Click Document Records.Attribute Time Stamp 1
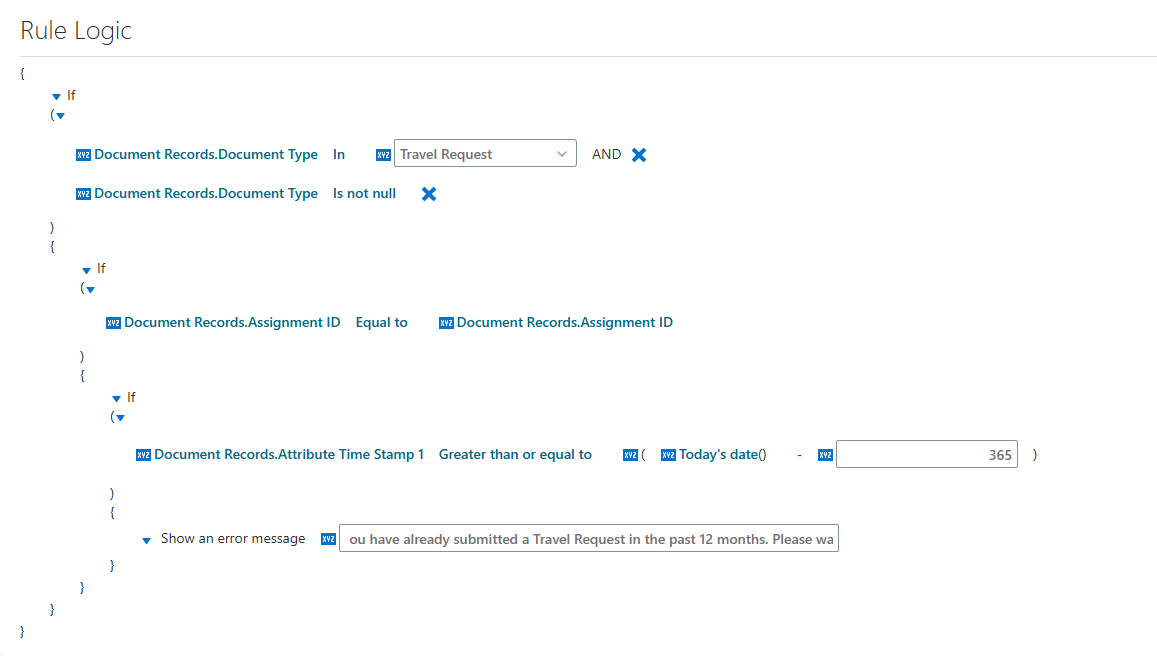The width and height of the screenshot is (1157, 656). pyautogui.click(x=289, y=455)
